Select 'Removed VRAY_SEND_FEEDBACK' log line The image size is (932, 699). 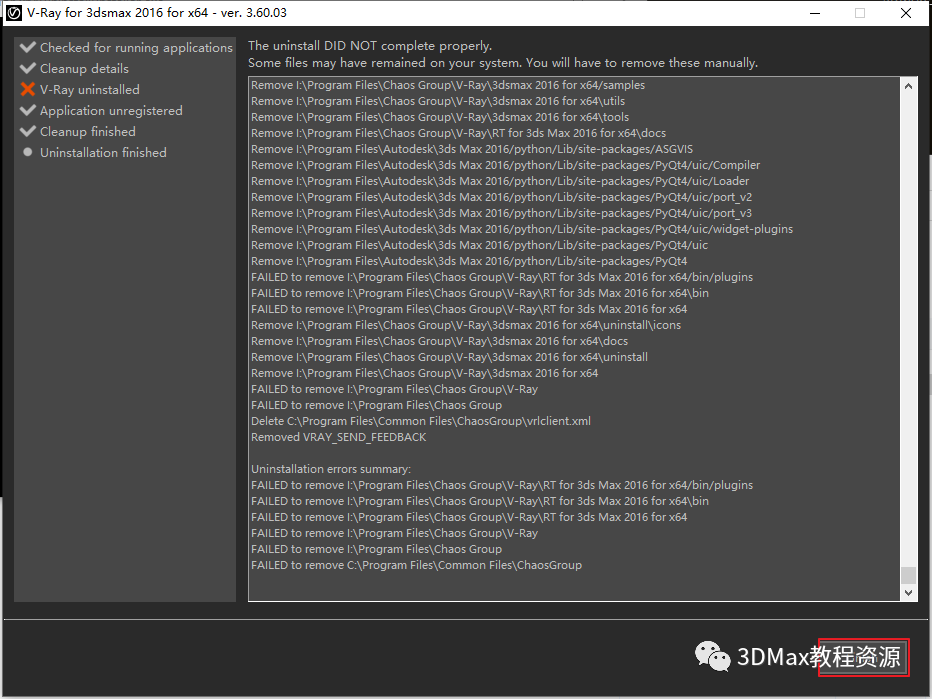tap(339, 437)
